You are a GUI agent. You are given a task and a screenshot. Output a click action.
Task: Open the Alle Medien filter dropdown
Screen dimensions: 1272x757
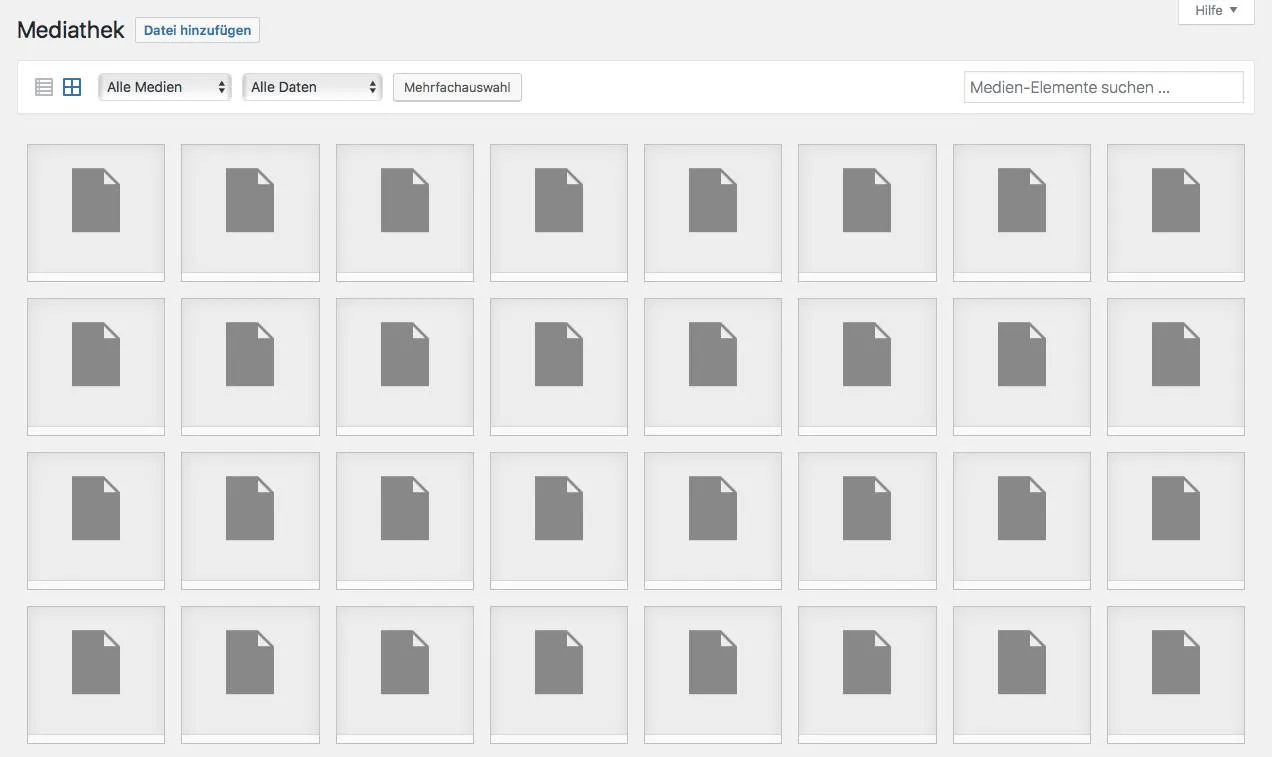165,87
